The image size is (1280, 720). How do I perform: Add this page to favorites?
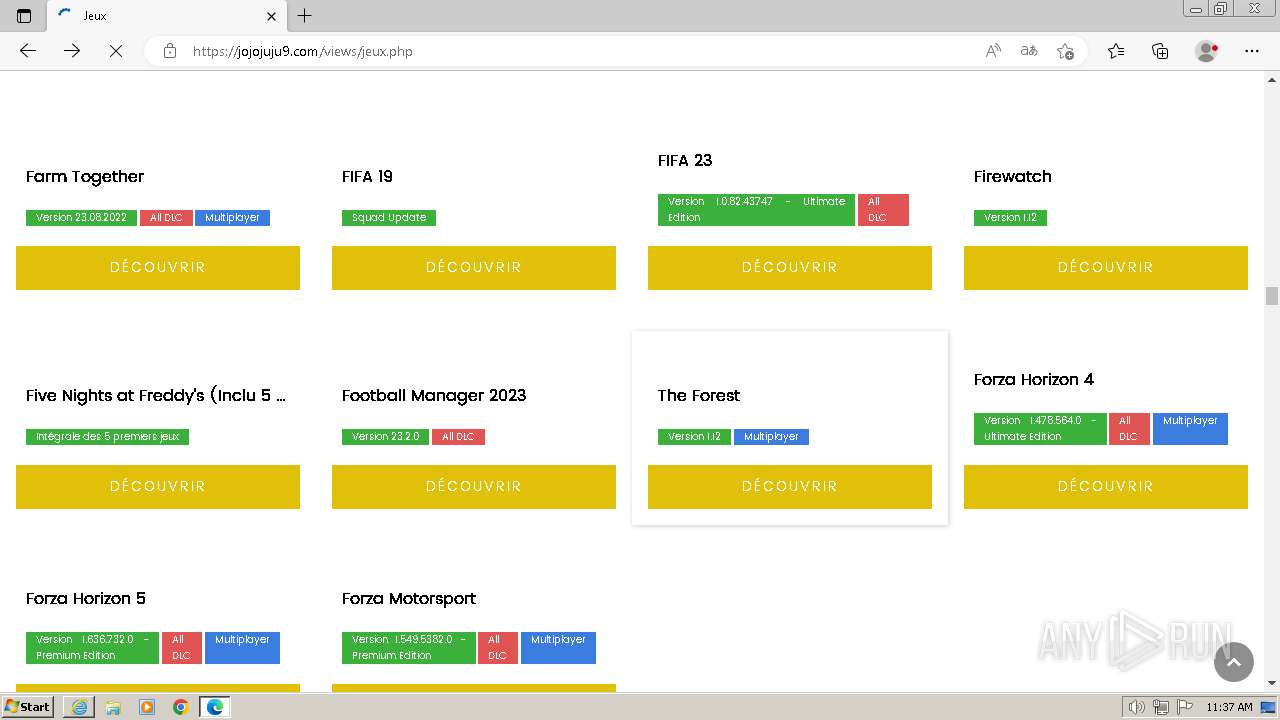coord(1065,51)
